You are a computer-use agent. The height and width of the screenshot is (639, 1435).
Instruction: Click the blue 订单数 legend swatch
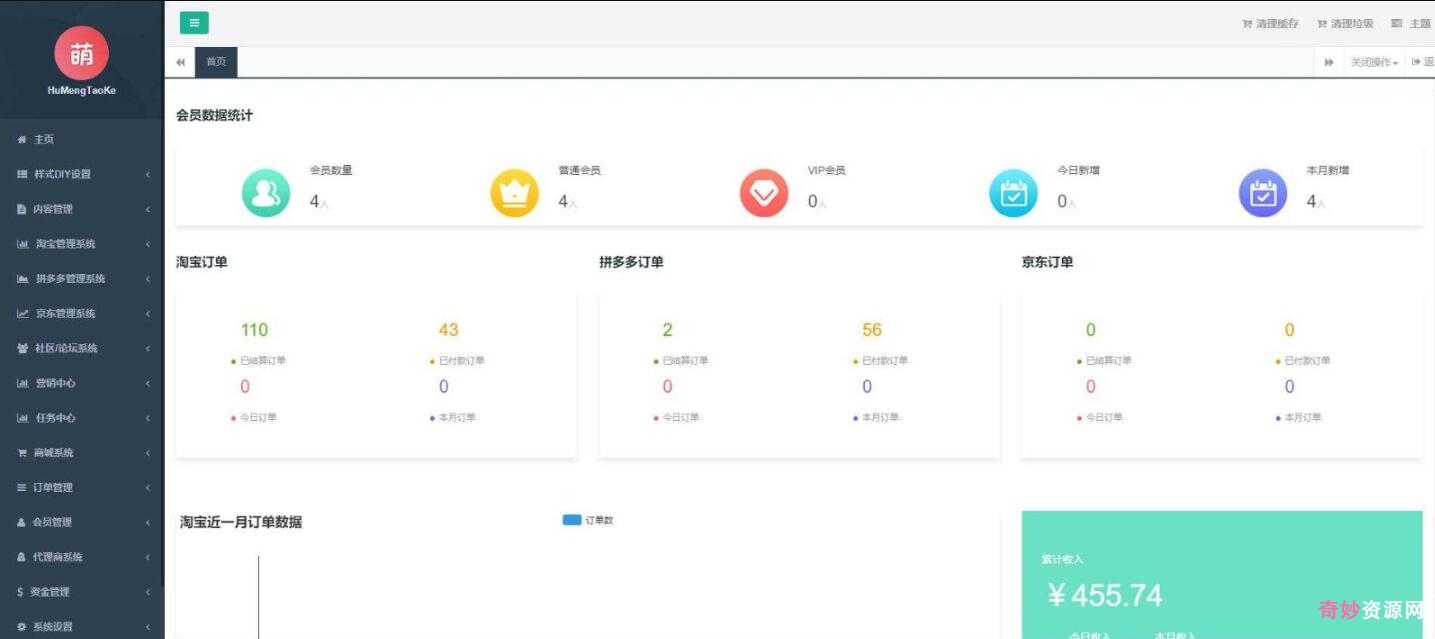(x=571, y=520)
